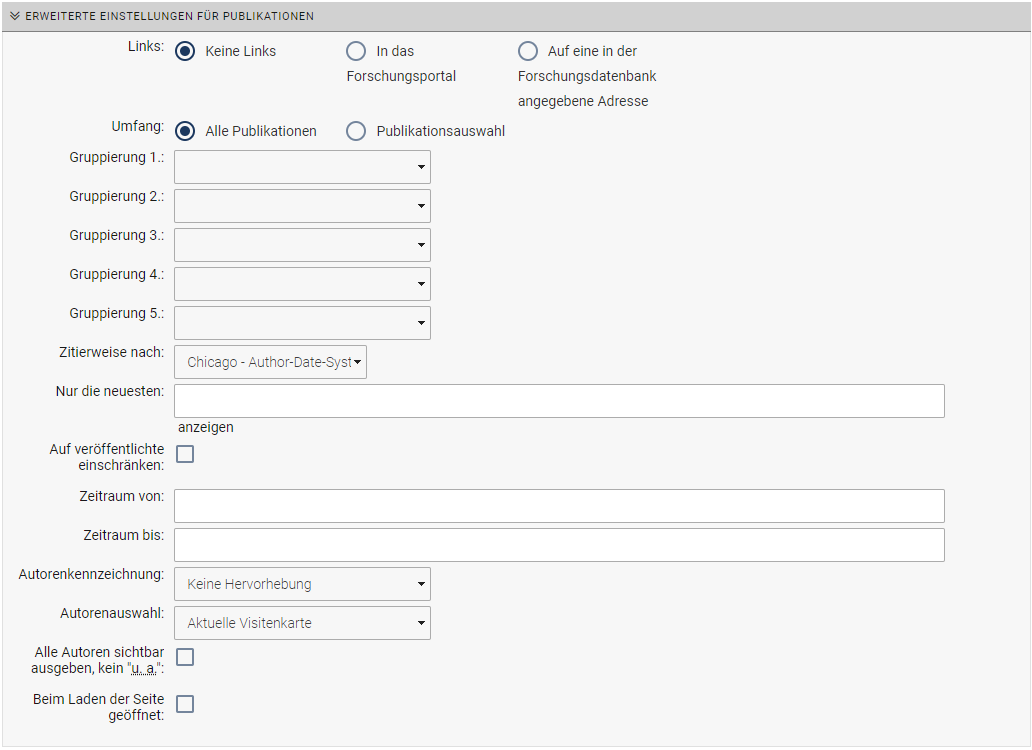The height and width of the screenshot is (750, 1032).
Task: Check 'Beim Laden der Seite geöffnet' box
Action: [185, 704]
